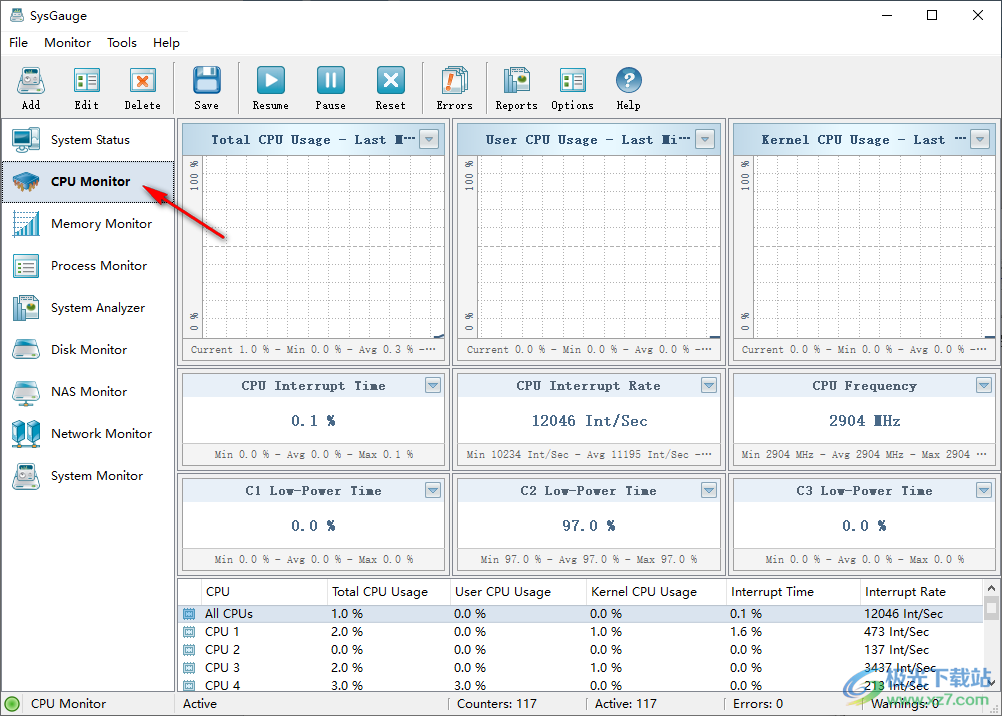Click the CPU 2 row icon
This screenshot has height=716, width=1002.
pos(189,650)
